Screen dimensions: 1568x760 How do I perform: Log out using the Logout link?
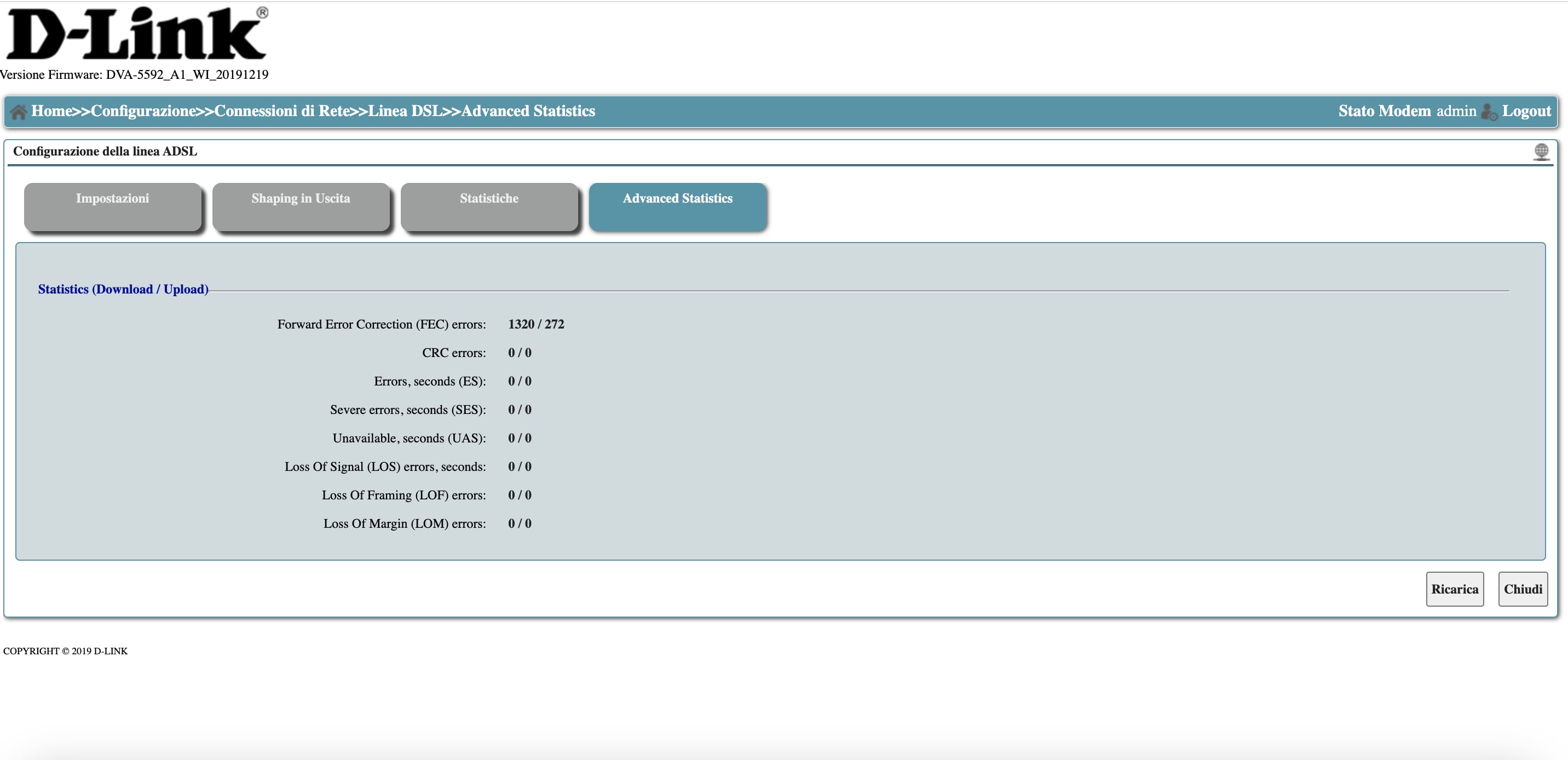pyautogui.click(x=1526, y=111)
